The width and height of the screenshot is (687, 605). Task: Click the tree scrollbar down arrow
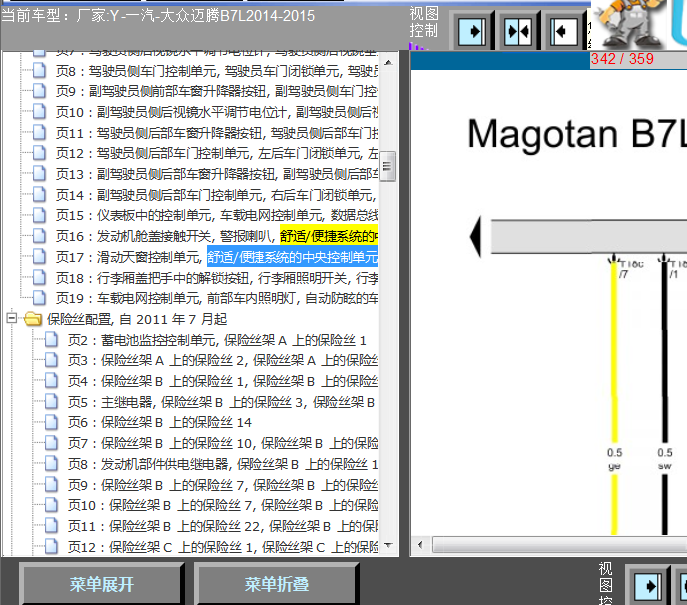coord(388,545)
